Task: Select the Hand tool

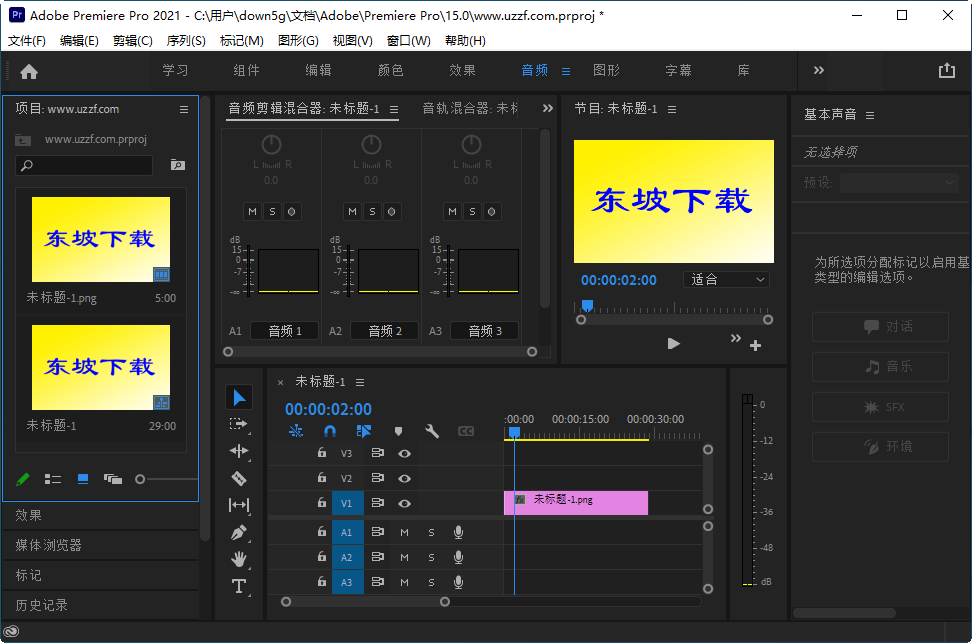Action: 239,559
